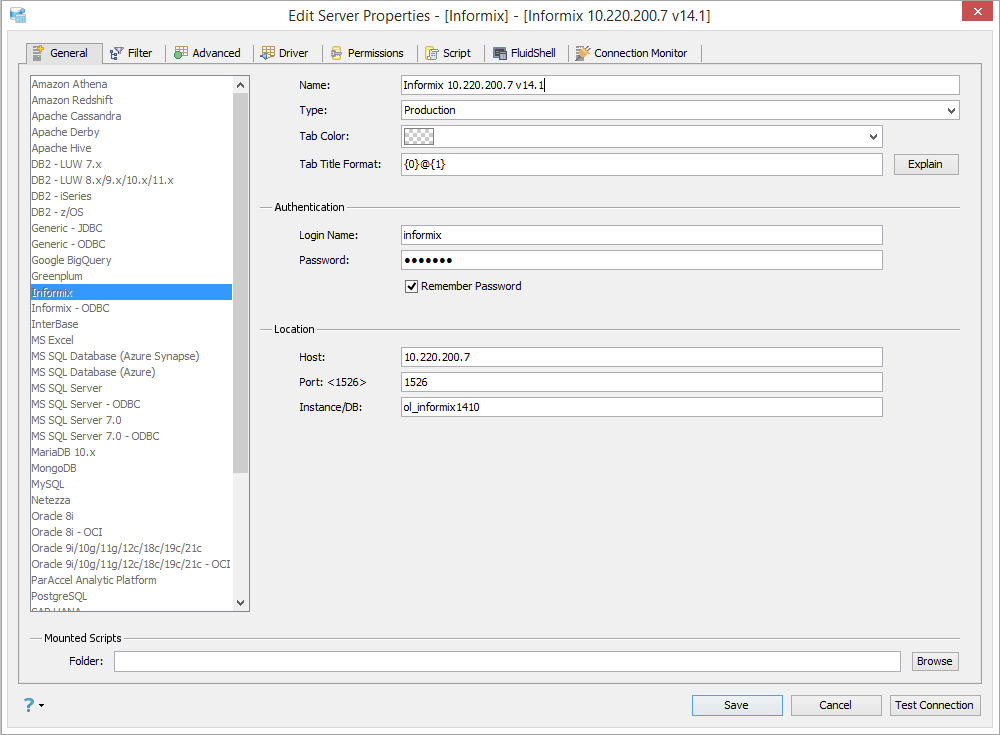Click server list scrollbar down arrow
The image size is (1000, 735).
point(240,602)
